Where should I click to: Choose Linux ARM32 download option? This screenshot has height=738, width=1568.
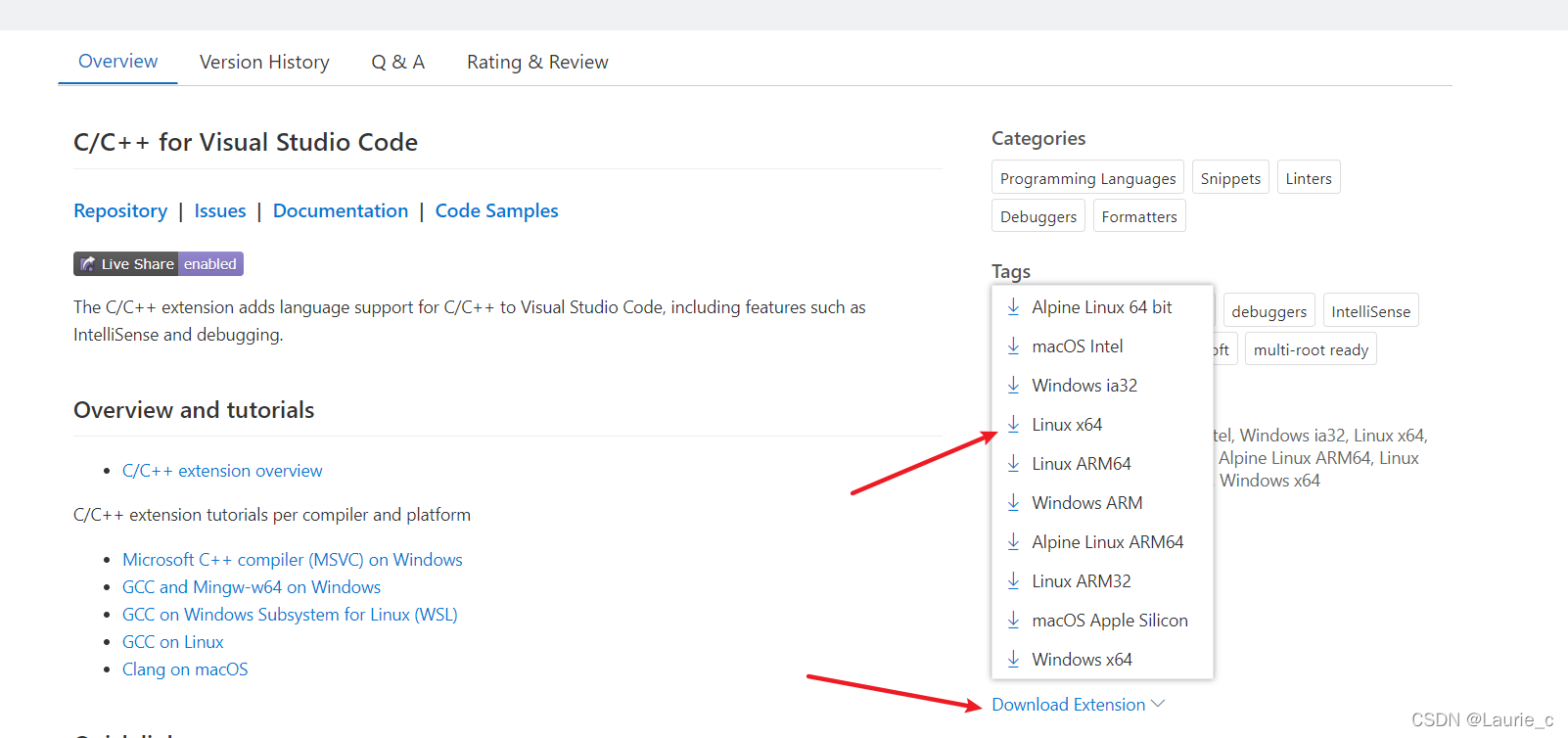pos(1102,581)
